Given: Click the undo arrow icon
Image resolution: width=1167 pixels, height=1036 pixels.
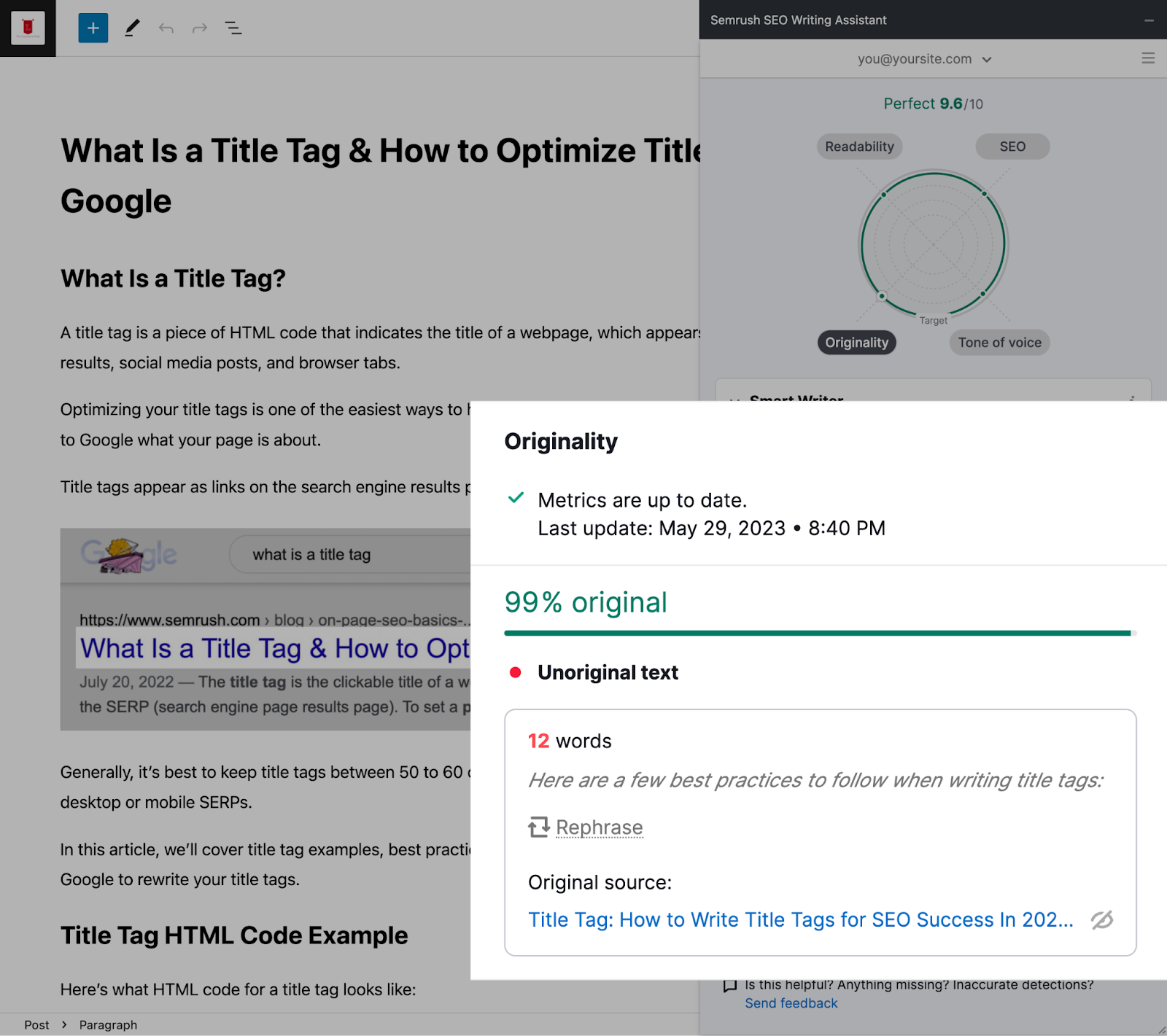Looking at the screenshot, I should [x=166, y=28].
